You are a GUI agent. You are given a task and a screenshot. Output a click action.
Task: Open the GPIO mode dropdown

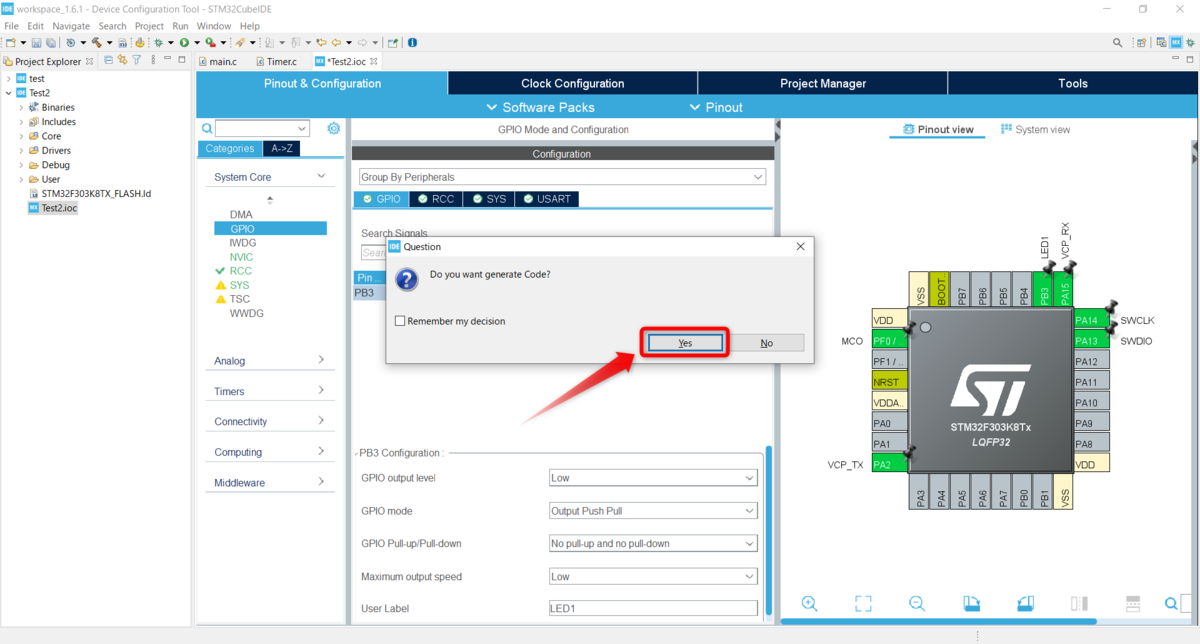[653, 511]
